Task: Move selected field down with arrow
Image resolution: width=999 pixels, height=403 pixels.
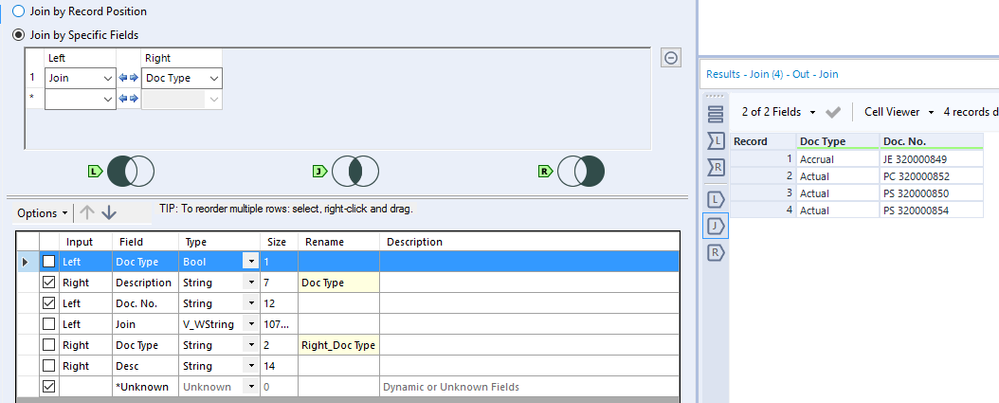Action: pyautogui.click(x=109, y=213)
